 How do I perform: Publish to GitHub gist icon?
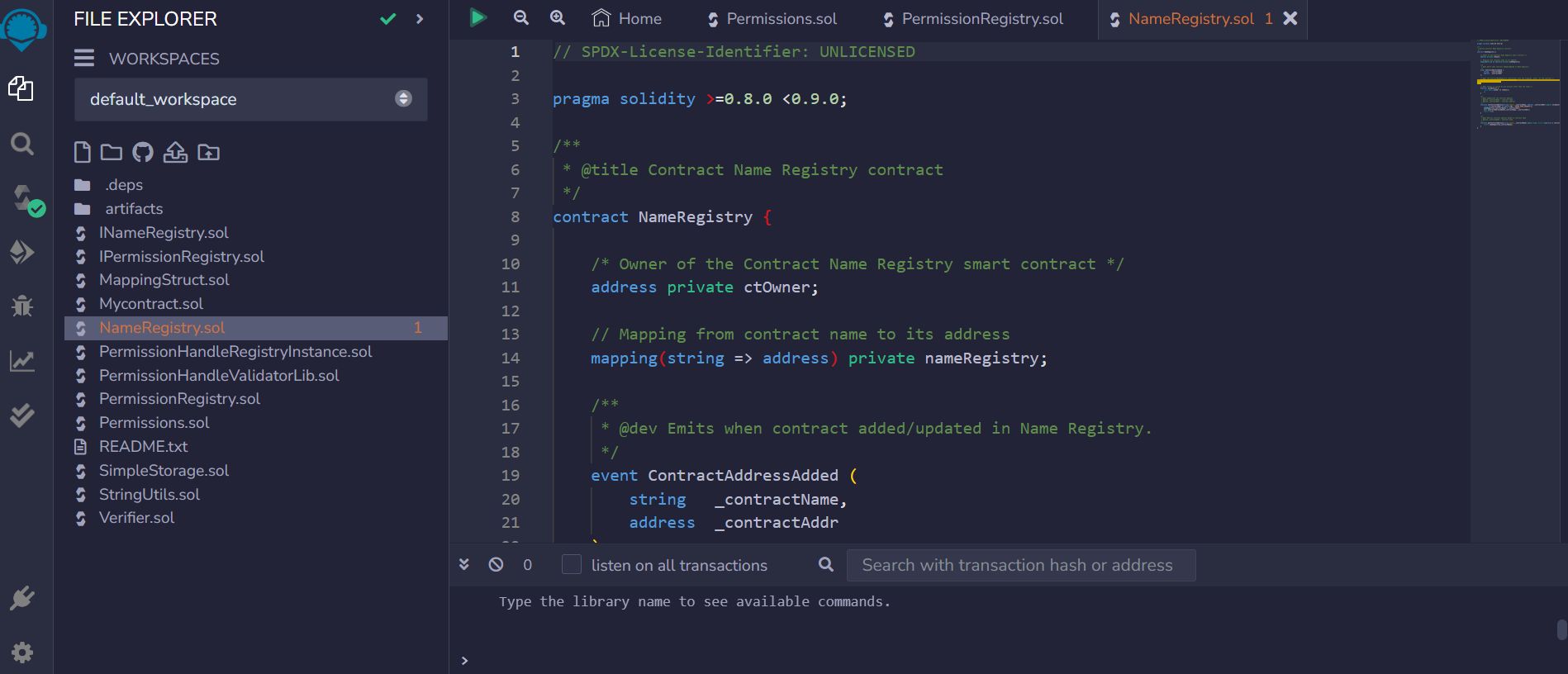pos(143,152)
